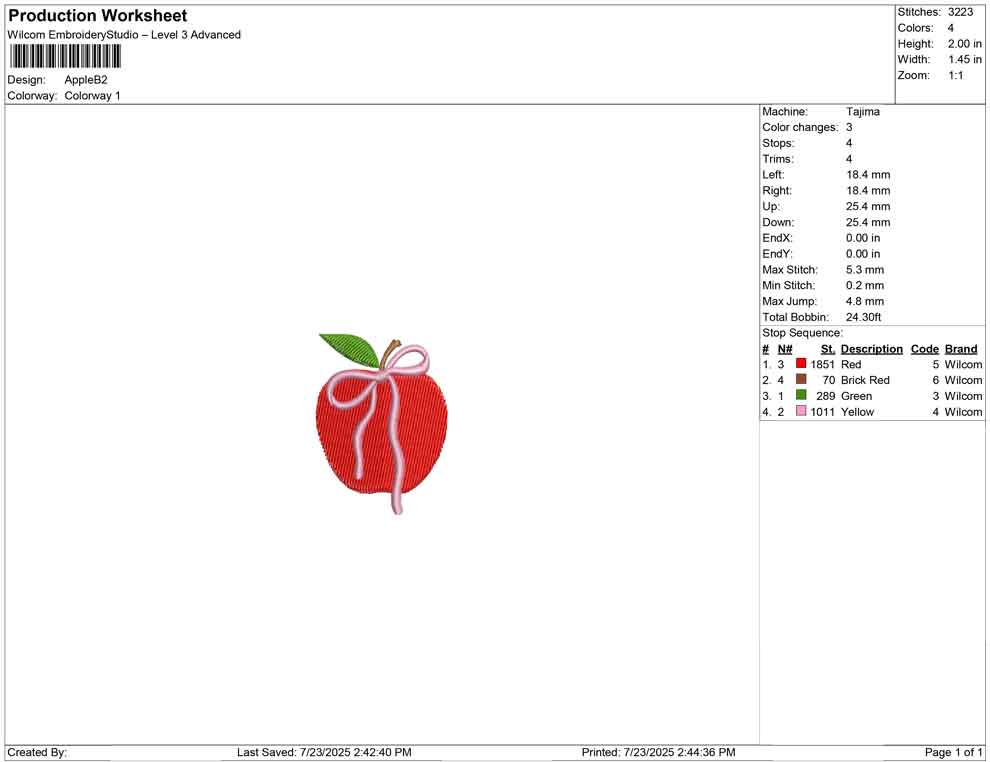Viewport: 990px width, 762px height.
Task: Click the 'Trims:' label
Action: click(778, 158)
